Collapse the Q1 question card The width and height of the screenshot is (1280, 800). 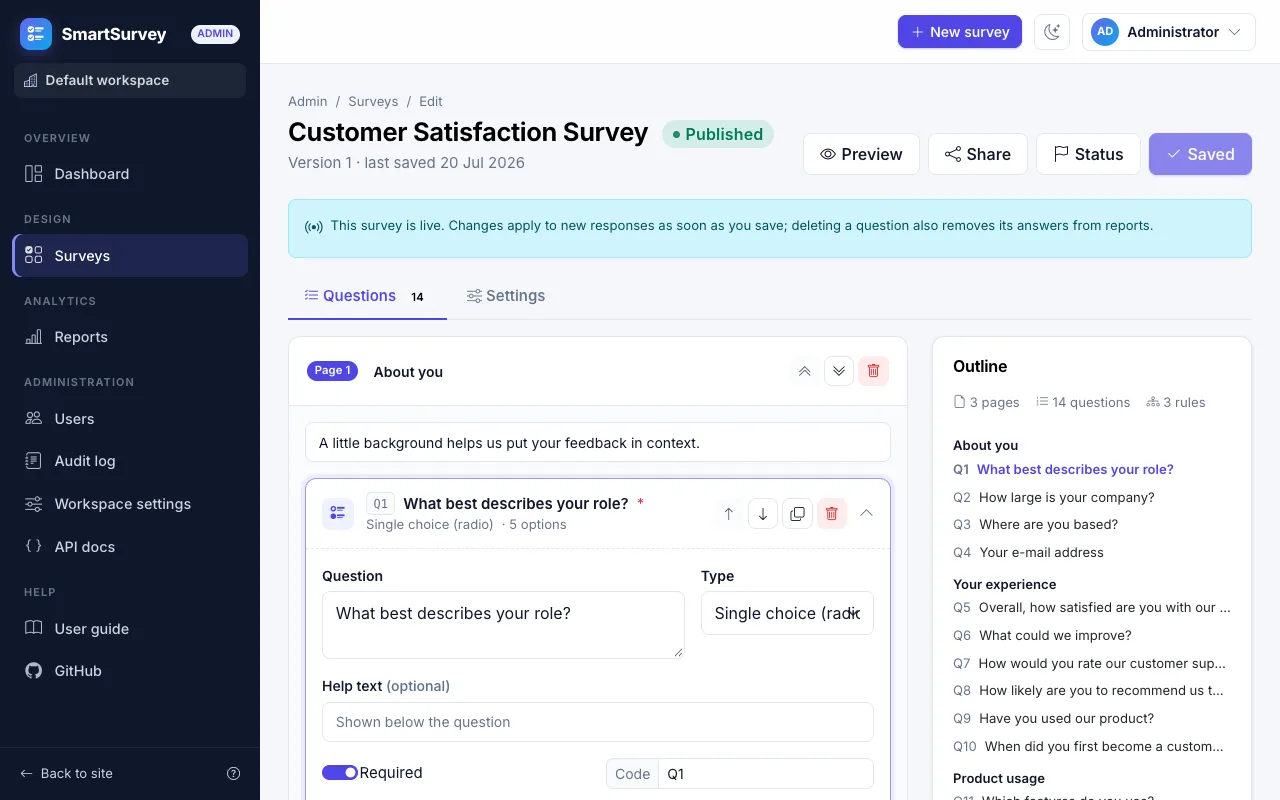click(x=867, y=513)
